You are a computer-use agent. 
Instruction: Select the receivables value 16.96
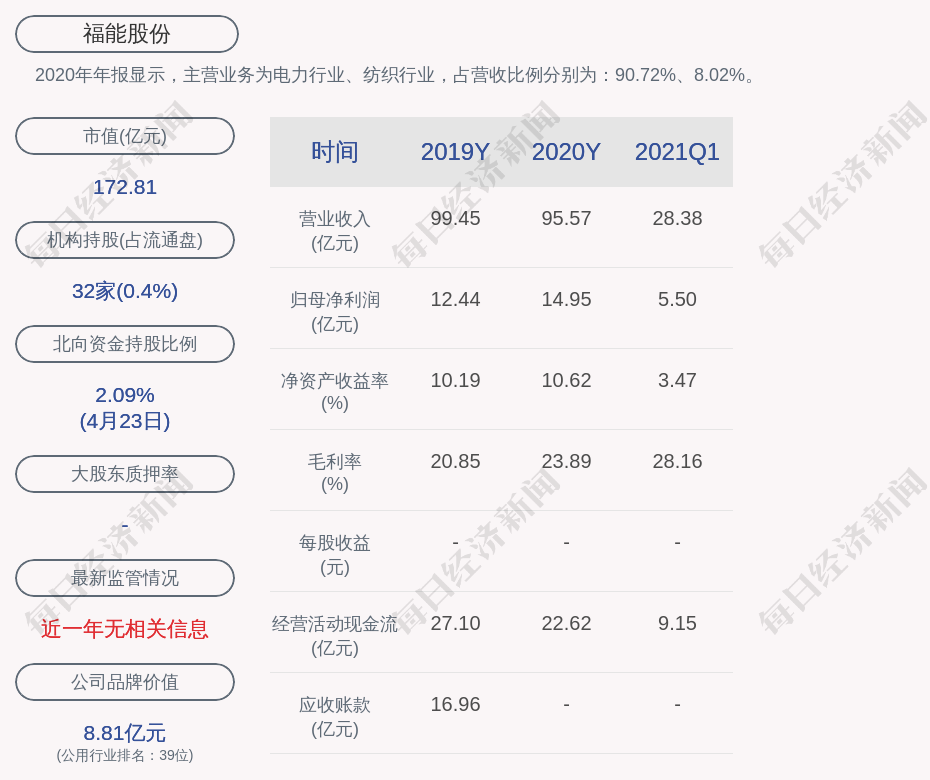point(455,704)
